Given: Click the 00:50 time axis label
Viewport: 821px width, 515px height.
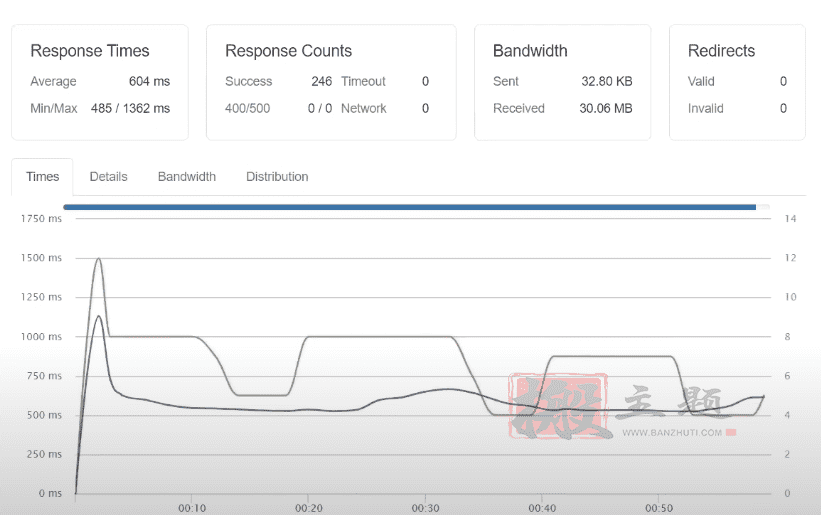Looking at the screenshot, I should coord(659,508).
